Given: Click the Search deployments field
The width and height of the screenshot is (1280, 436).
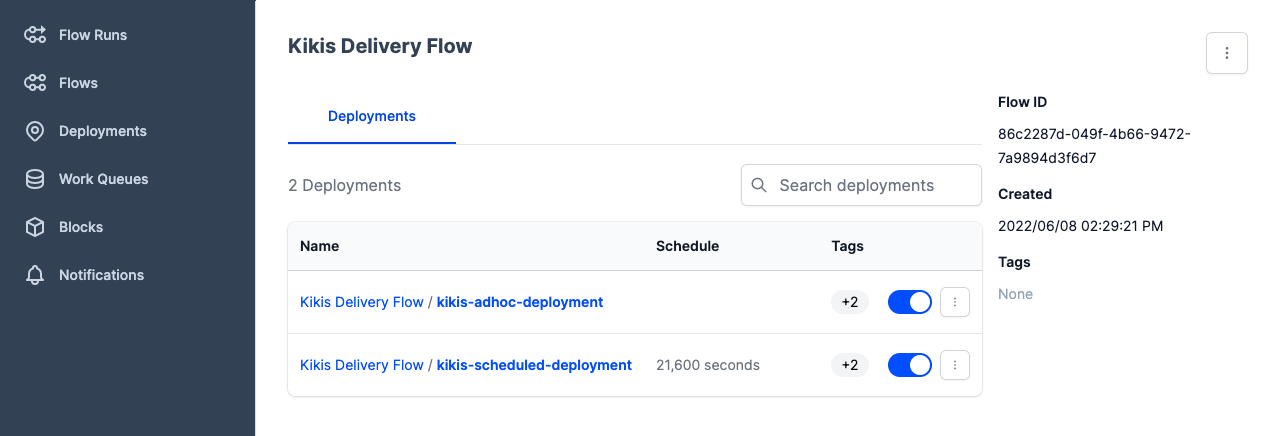Looking at the screenshot, I should 861,185.
